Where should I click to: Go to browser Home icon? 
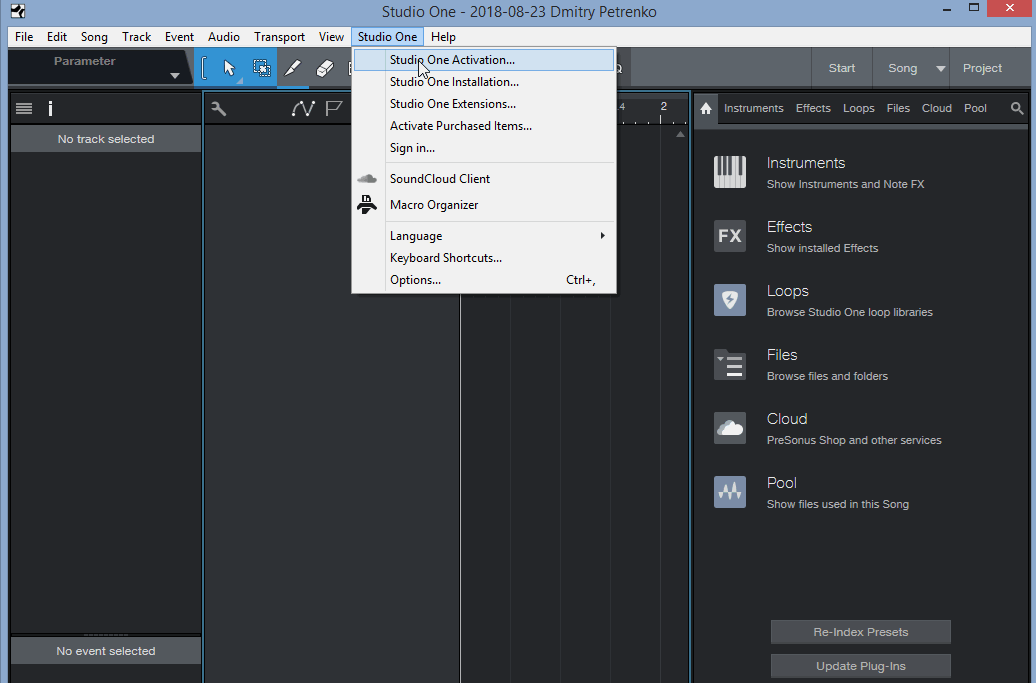pos(706,108)
